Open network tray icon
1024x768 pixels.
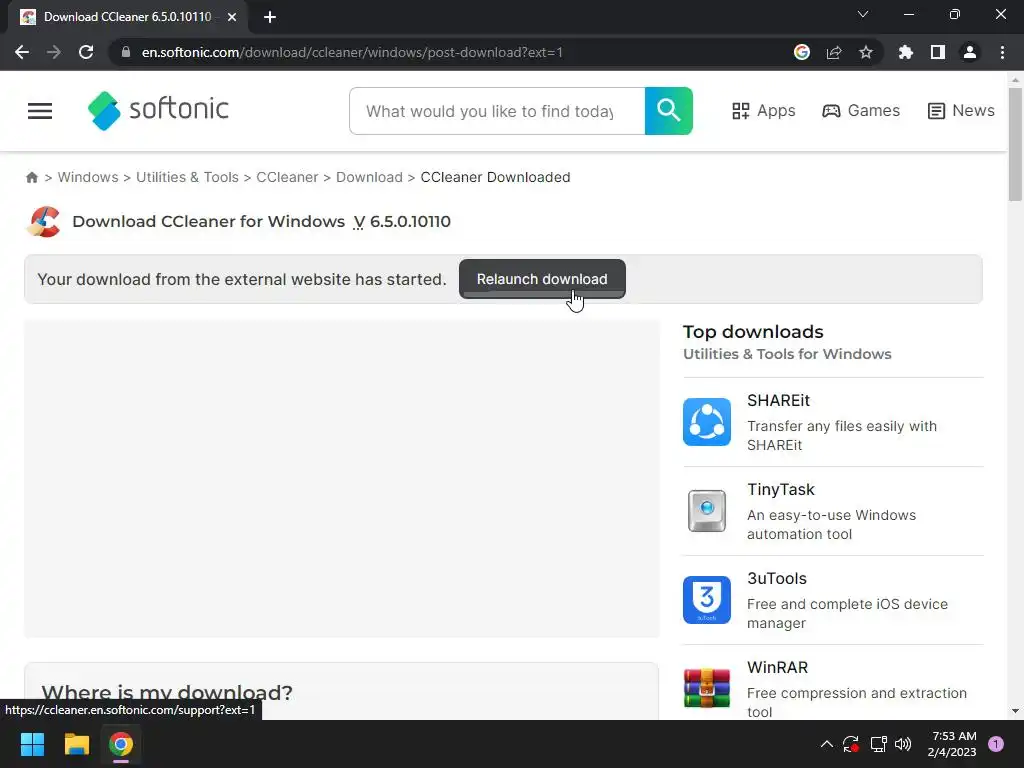(878, 744)
